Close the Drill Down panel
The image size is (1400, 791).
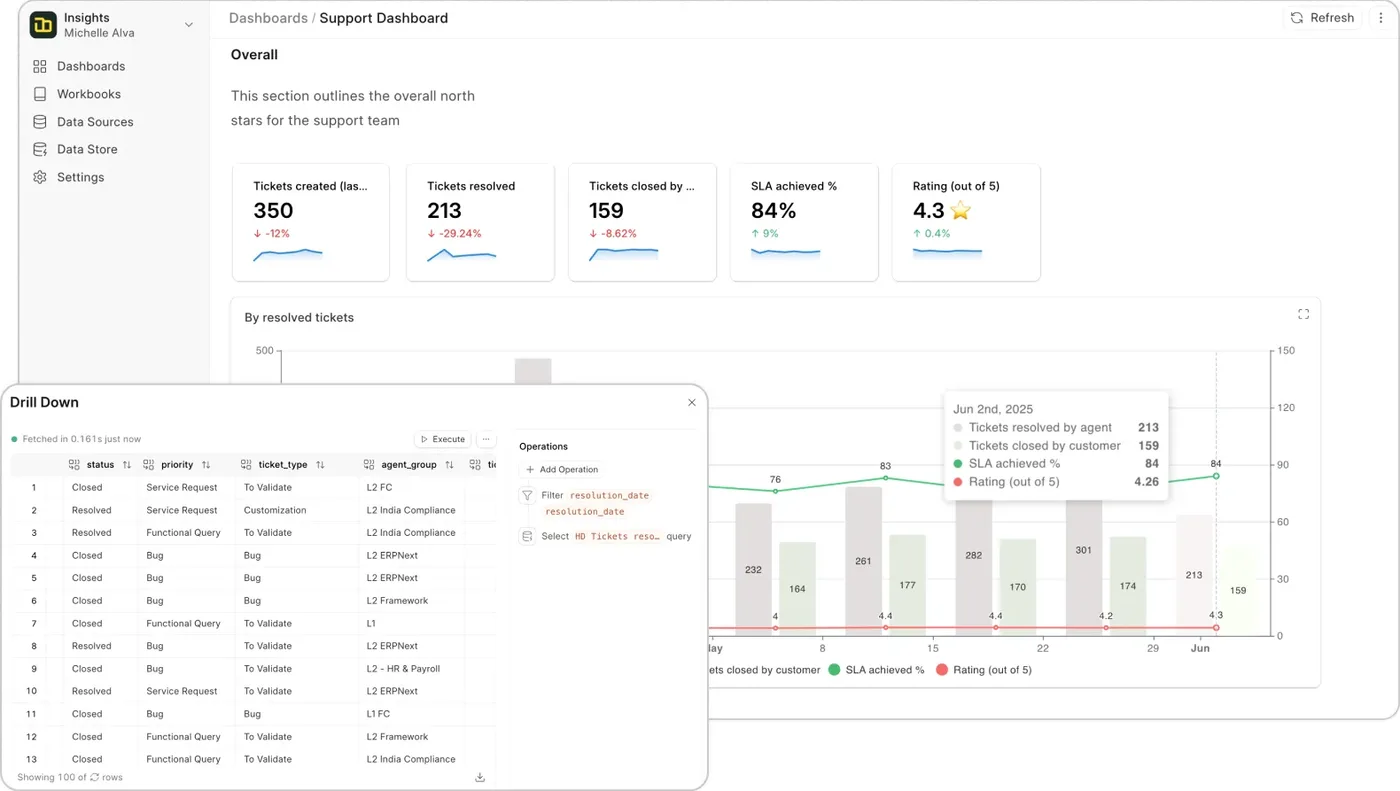(x=692, y=403)
